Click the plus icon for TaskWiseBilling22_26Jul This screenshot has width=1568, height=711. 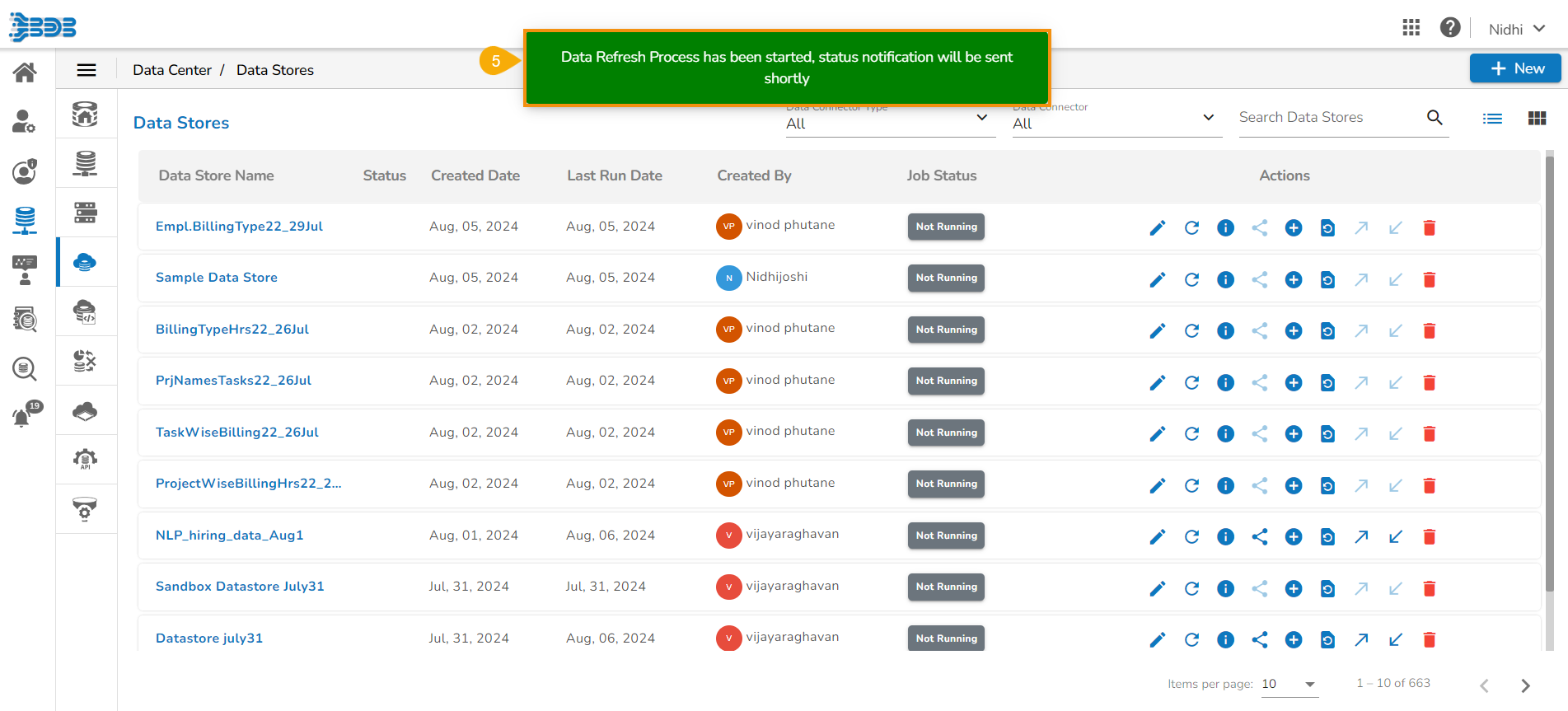tap(1294, 434)
